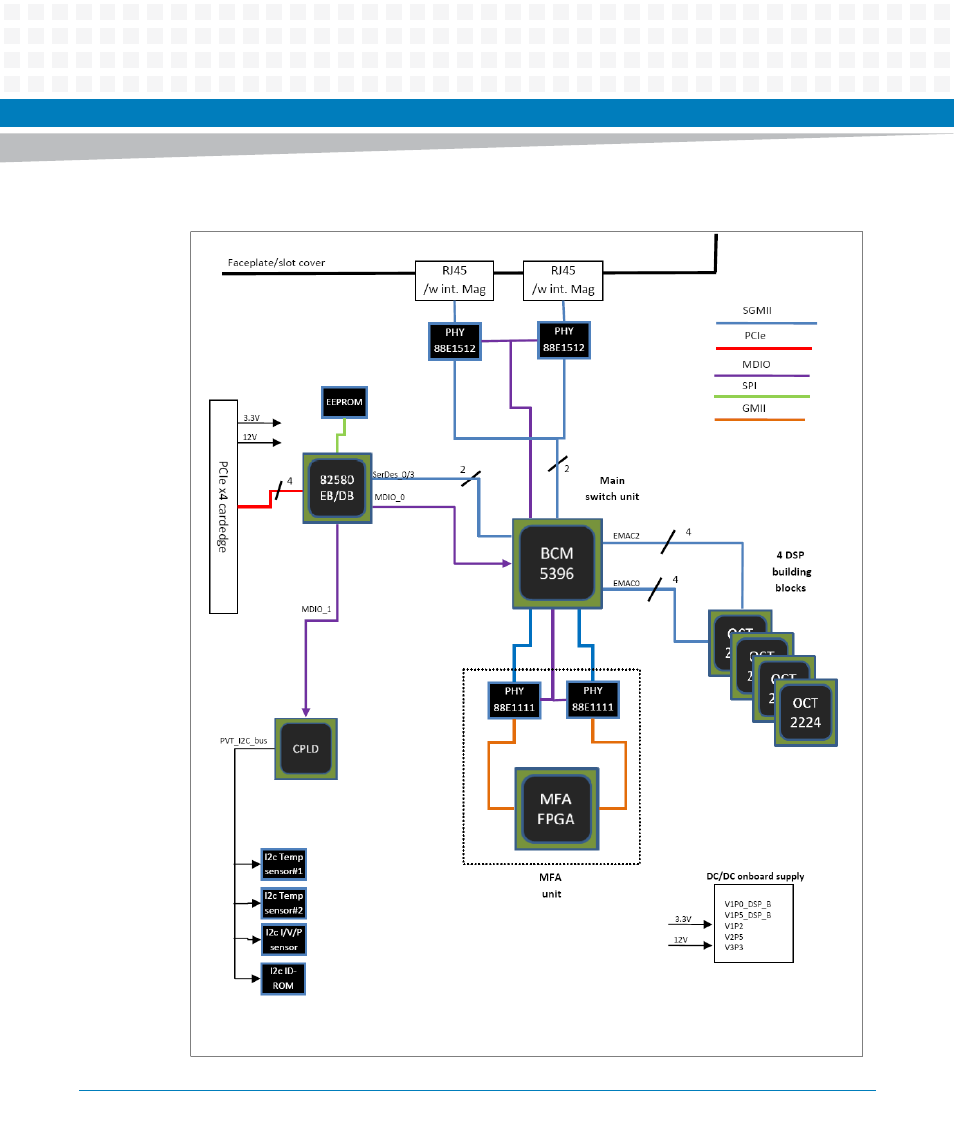Select the EEPROM block
954x1145 pixels.
344,402
